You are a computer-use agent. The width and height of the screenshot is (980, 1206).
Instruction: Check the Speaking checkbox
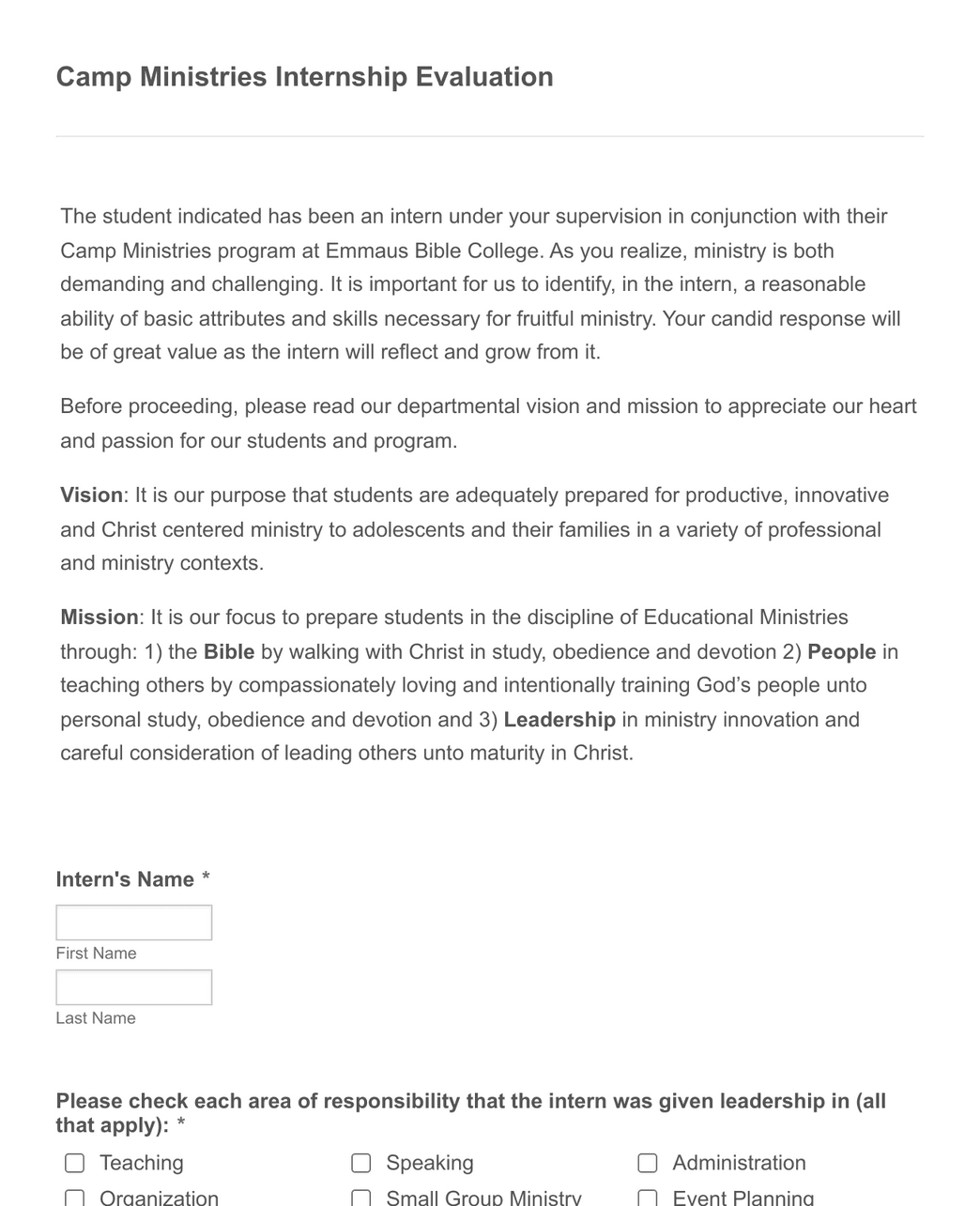pyautogui.click(x=361, y=1162)
